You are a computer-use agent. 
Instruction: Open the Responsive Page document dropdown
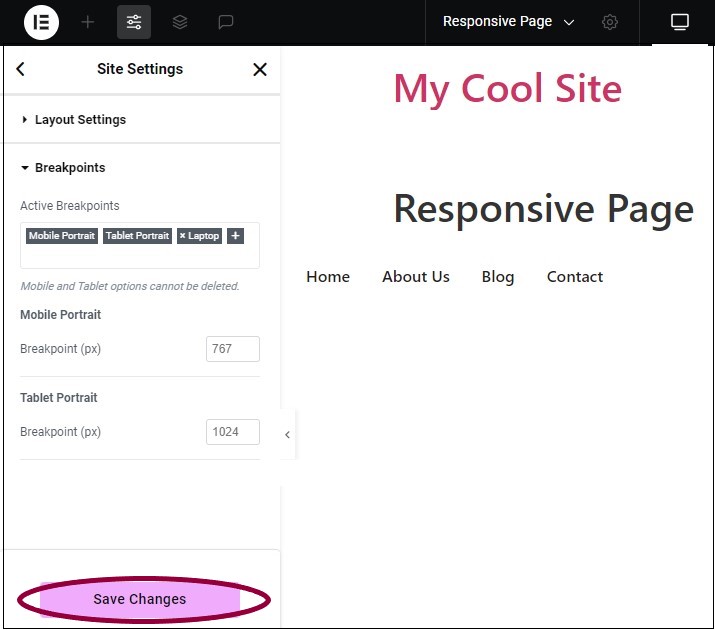[x=508, y=22]
